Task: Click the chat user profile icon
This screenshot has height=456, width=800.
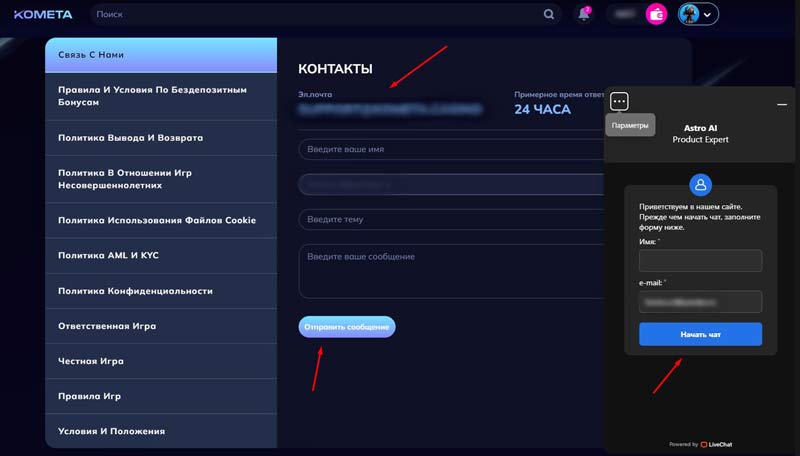Action: [700, 185]
